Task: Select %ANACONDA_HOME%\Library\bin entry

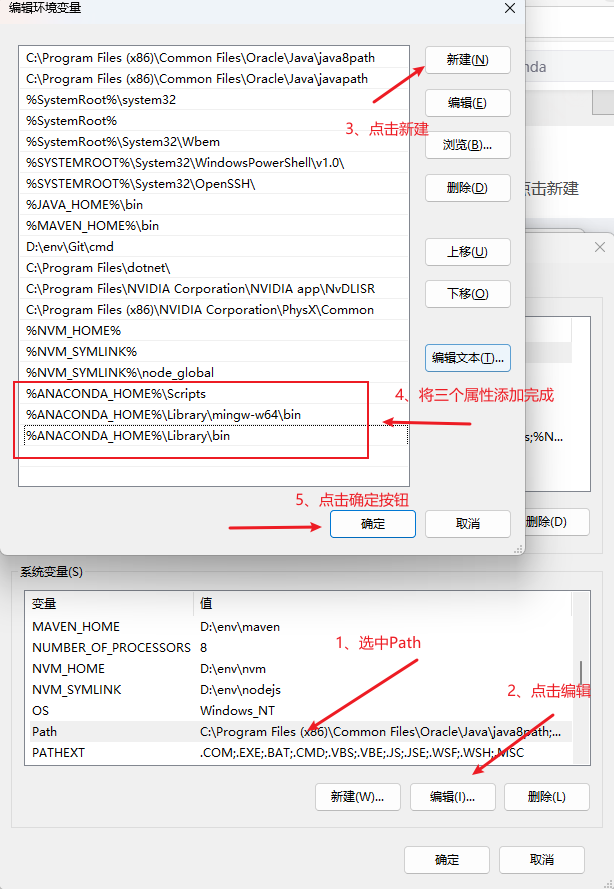Action: pyautogui.click(x=214, y=435)
